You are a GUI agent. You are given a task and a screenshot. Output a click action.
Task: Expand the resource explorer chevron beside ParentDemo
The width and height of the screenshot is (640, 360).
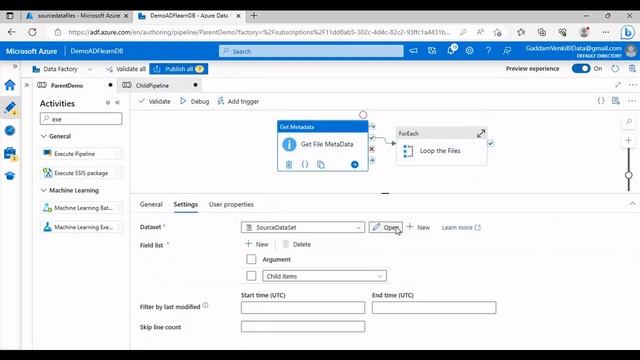click(x=27, y=85)
